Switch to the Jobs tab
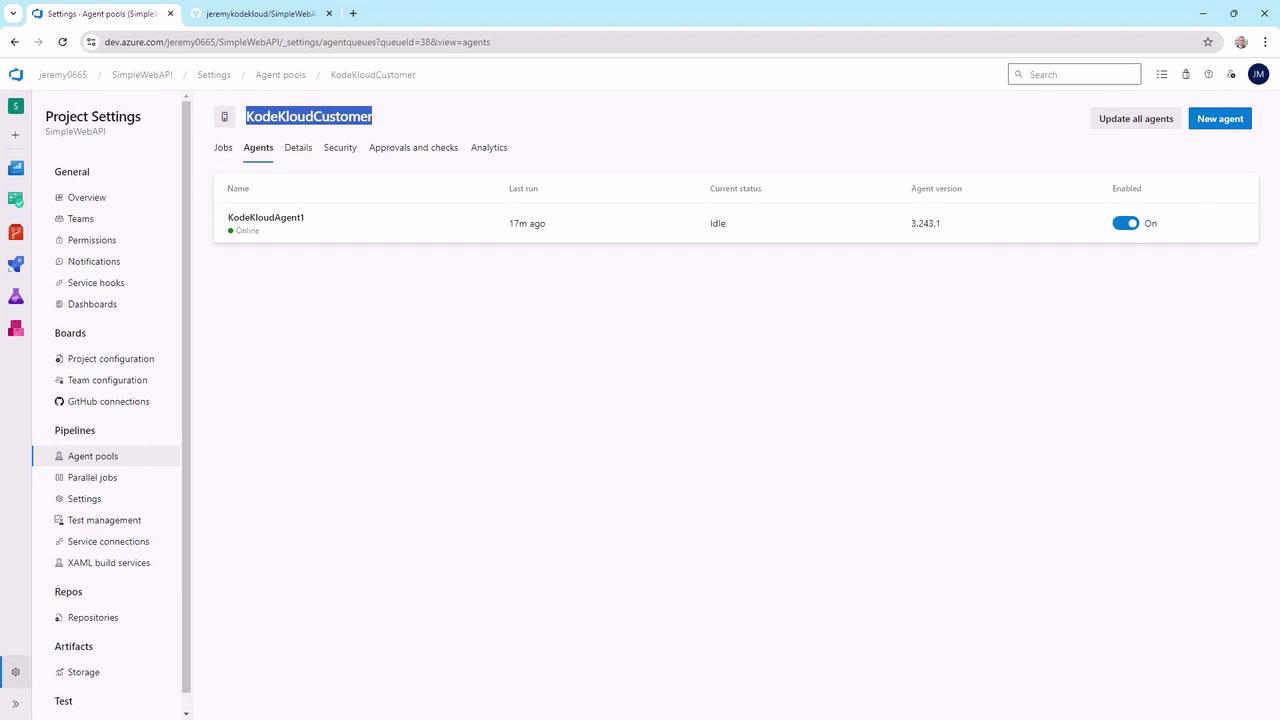The height and width of the screenshot is (720, 1280). click(x=223, y=148)
